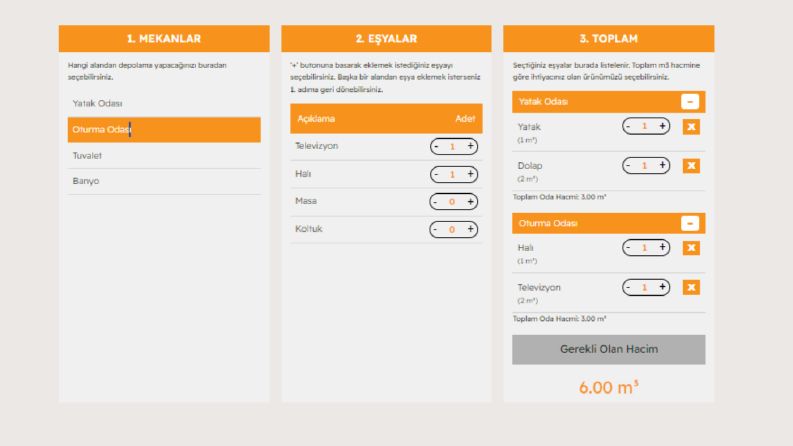Click the Oturma Odası 'Toplam Oda Hacmi' text
Viewport: 793px width, 446px height.
(559, 319)
